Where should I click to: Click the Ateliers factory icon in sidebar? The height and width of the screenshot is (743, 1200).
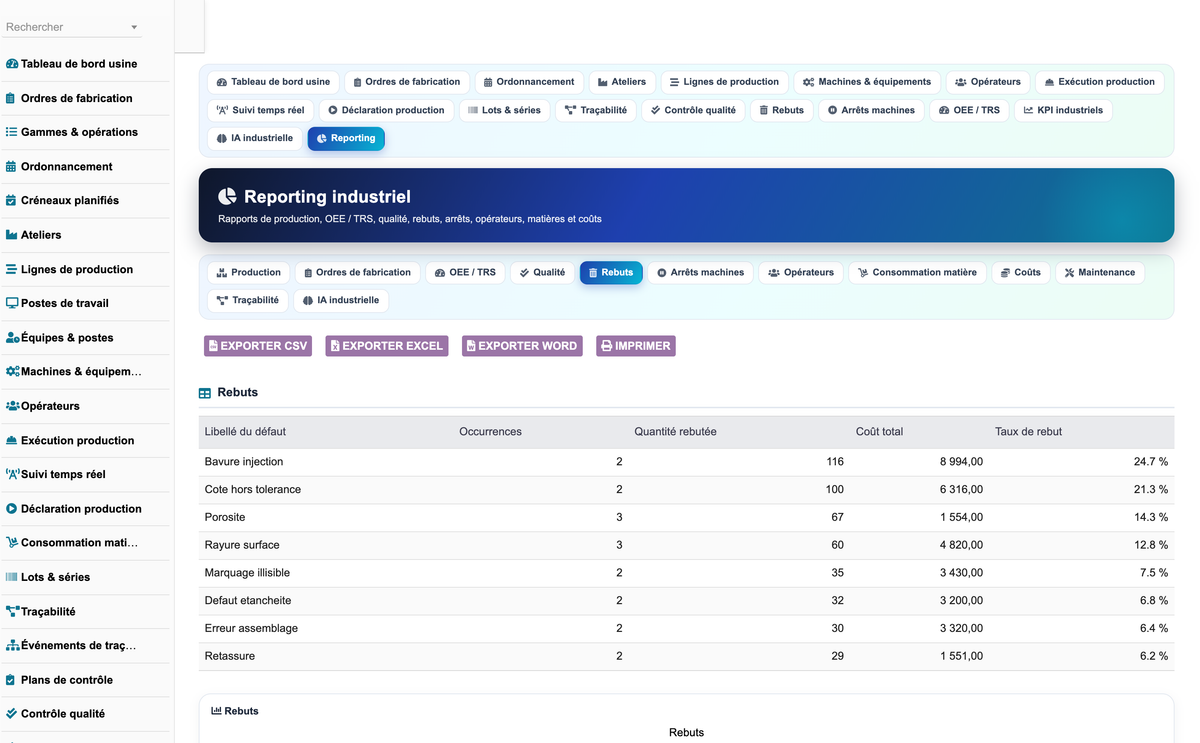[12, 235]
